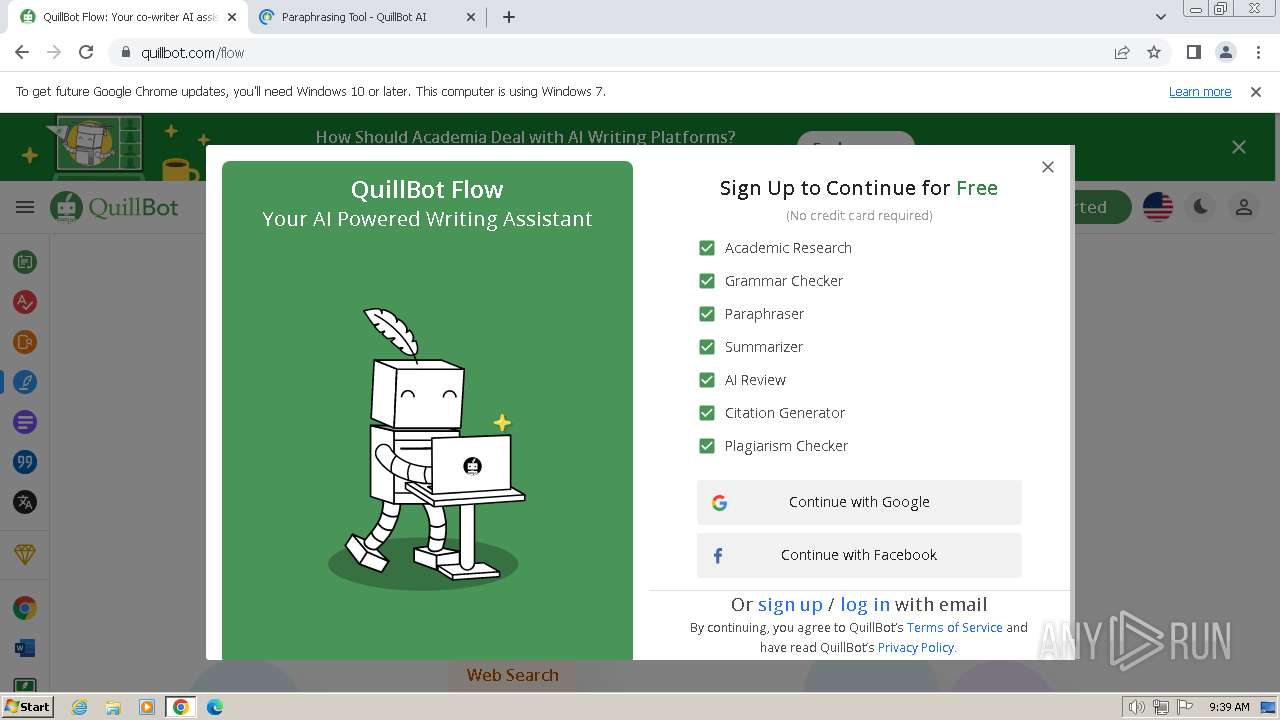Image resolution: width=1280 pixels, height=720 pixels.
Task: Click the QuillBot logo
Action: [115, 207]
